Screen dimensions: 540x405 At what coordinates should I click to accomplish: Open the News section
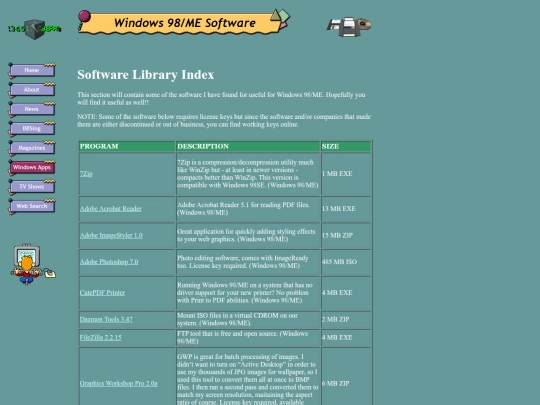coord(32,109)
